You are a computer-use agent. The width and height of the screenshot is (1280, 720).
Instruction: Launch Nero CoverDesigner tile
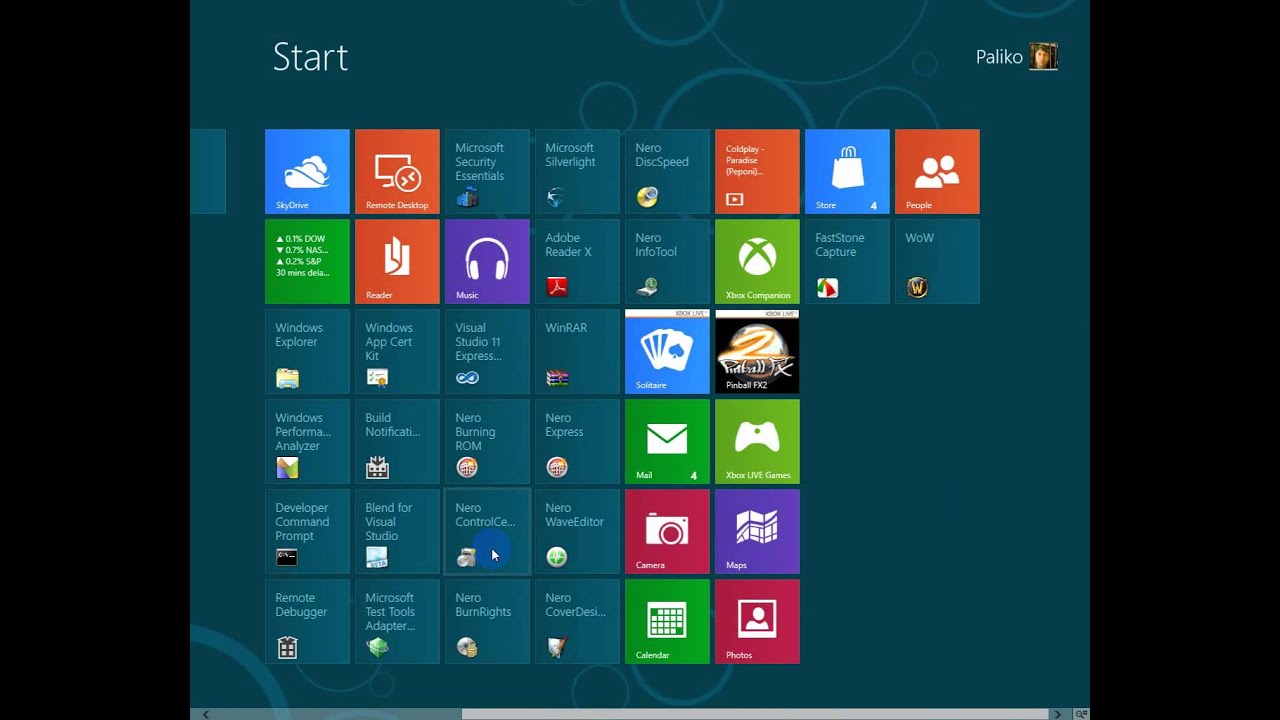[577, 621]
